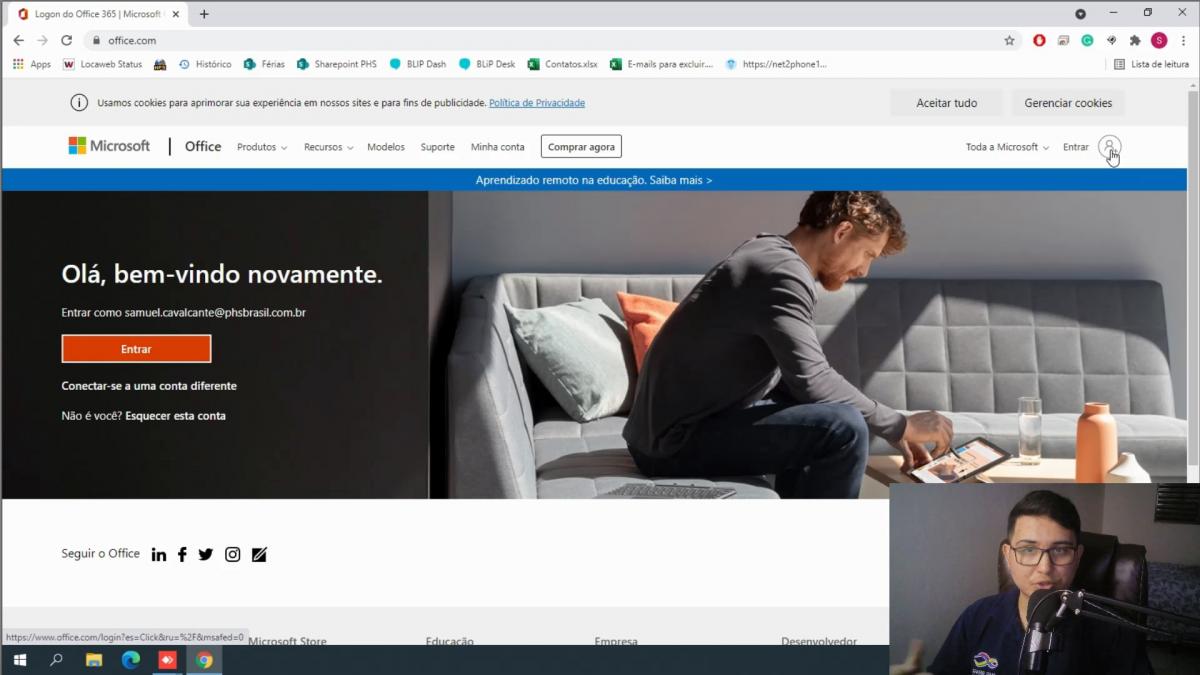1200x675 pixels.
Task: Open the Windows Start menu
Action: click(19, 660)
